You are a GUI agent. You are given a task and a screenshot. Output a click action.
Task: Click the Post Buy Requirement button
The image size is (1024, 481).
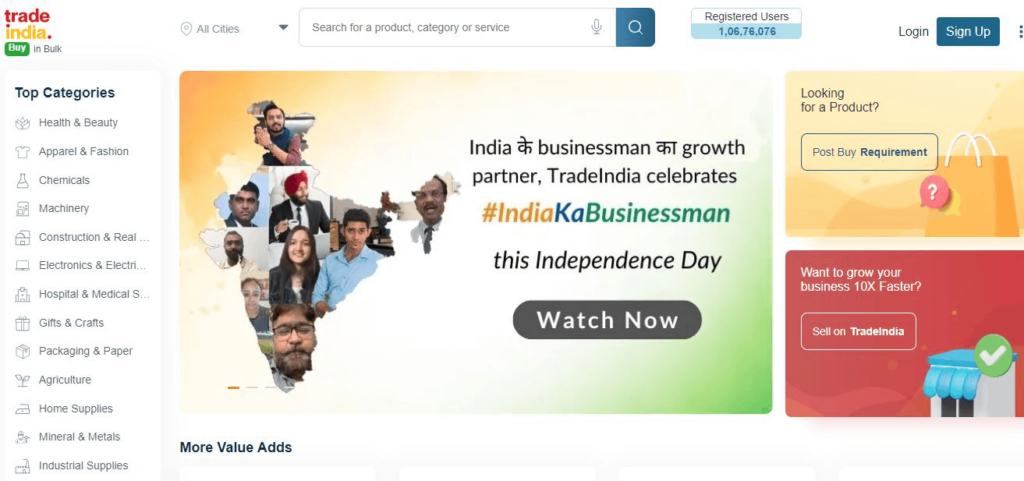(x=869, y=152)
